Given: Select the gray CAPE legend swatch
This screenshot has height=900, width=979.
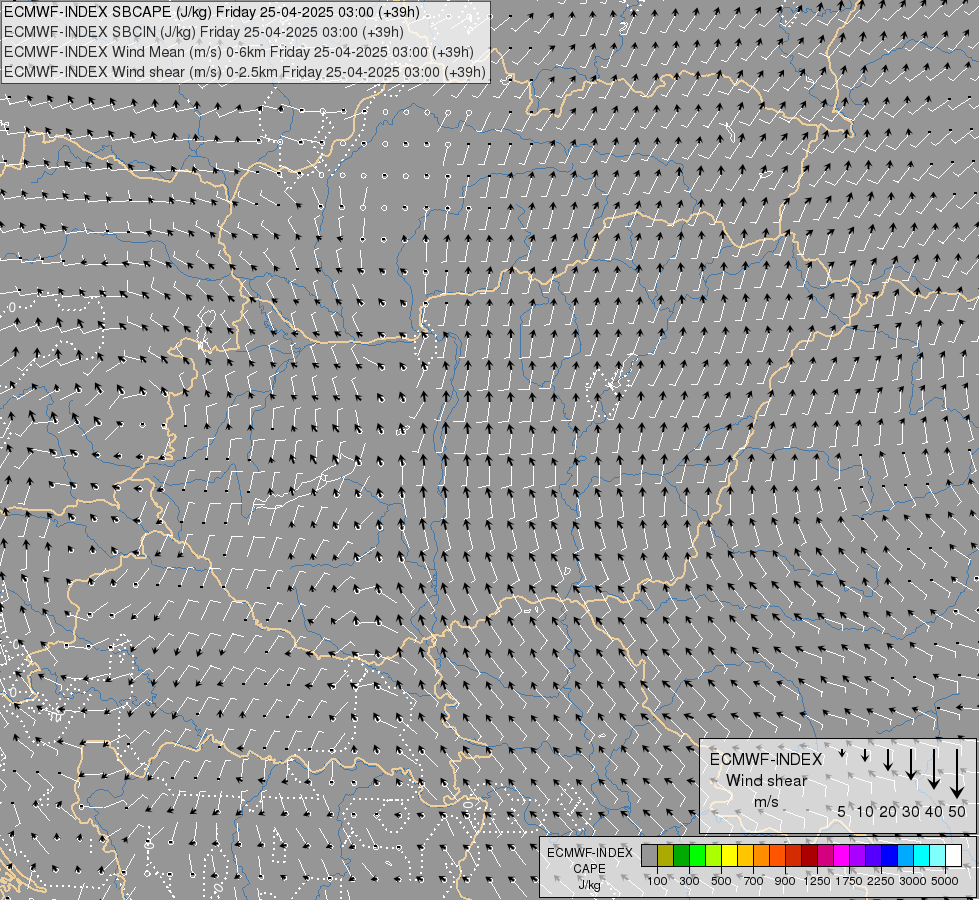Looking at the screenshot, I should click(x=650, y=856).
